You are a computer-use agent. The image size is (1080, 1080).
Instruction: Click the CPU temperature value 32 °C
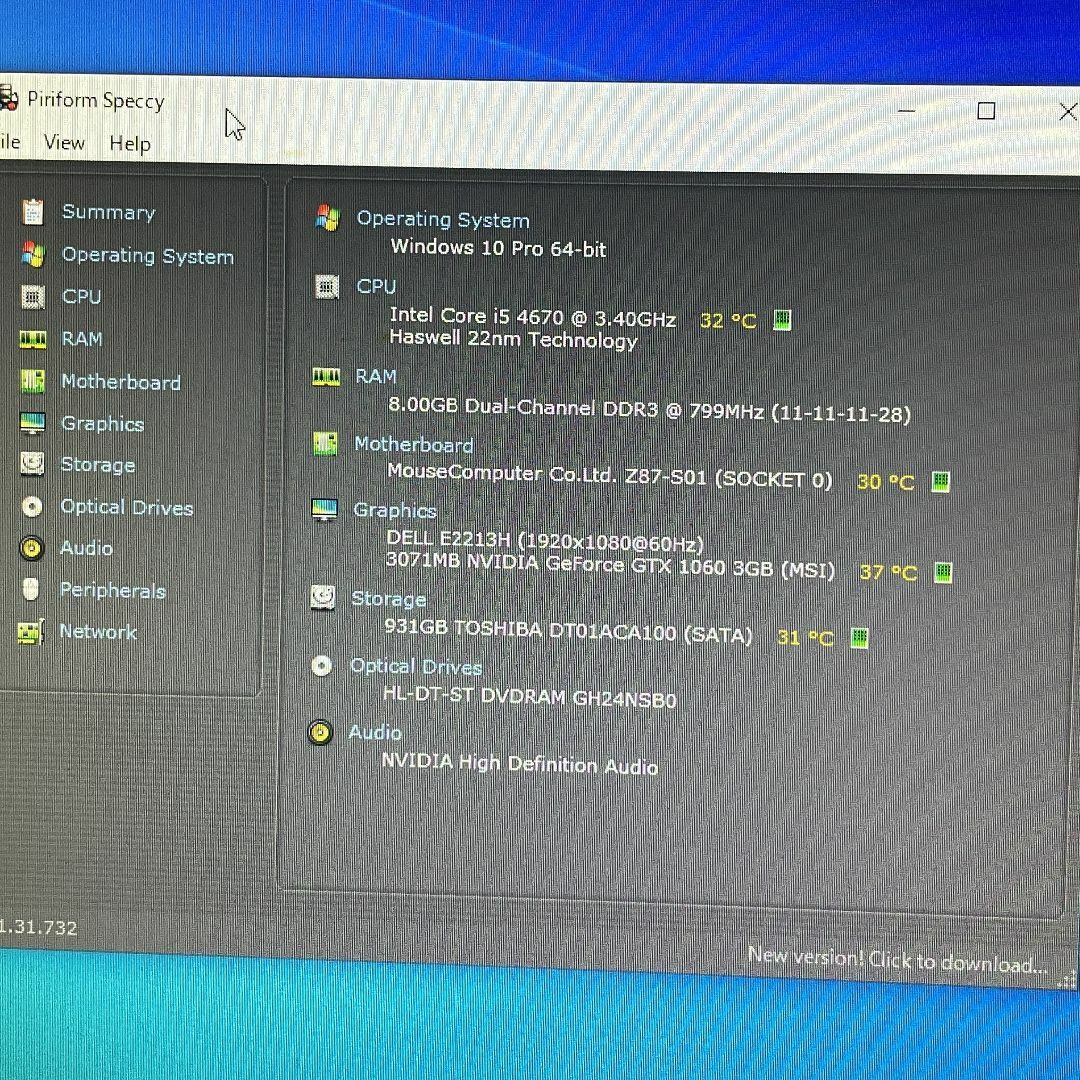click(728, 321)
